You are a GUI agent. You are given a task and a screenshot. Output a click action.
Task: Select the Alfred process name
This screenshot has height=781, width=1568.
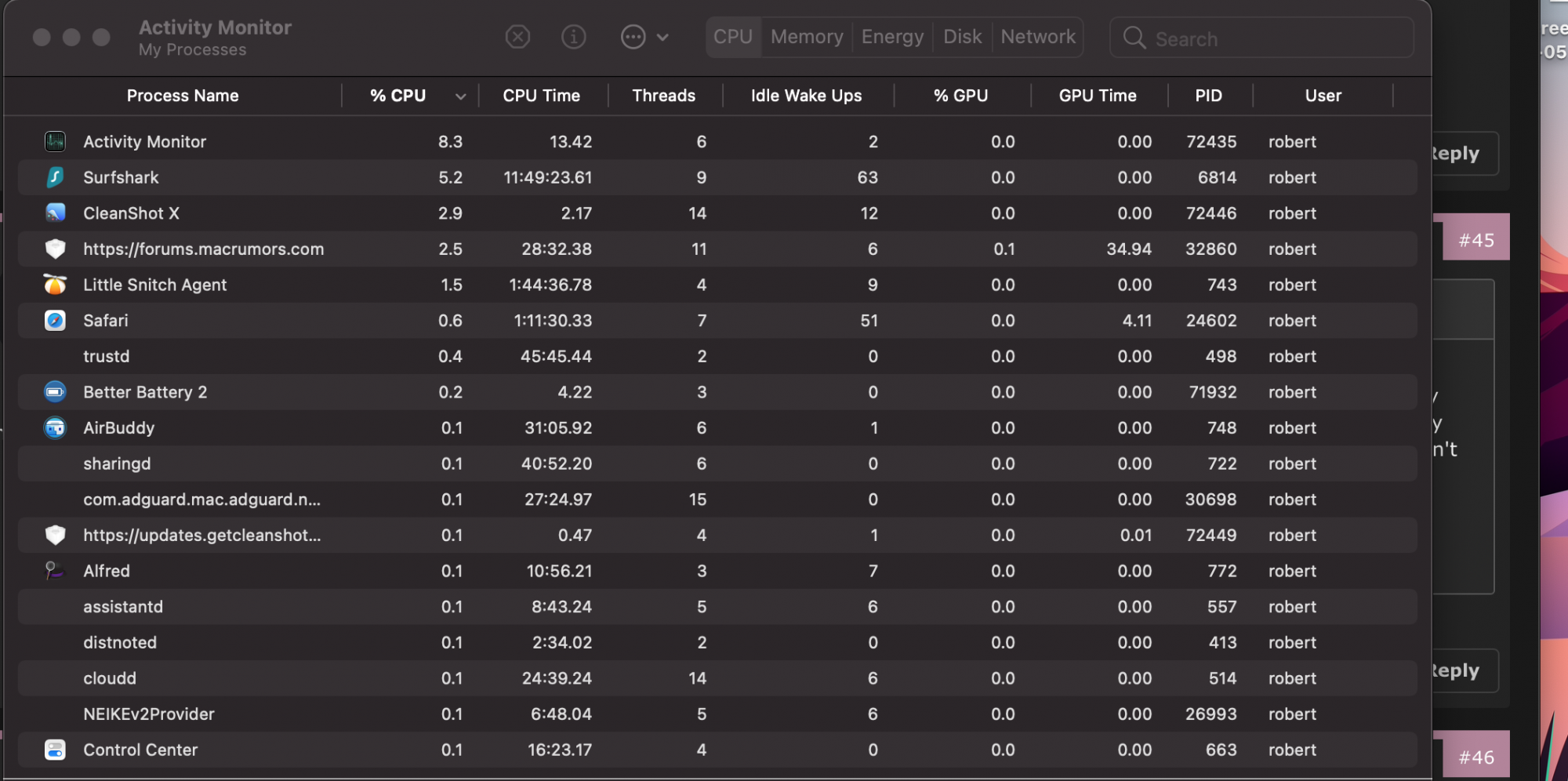[107, 572]
